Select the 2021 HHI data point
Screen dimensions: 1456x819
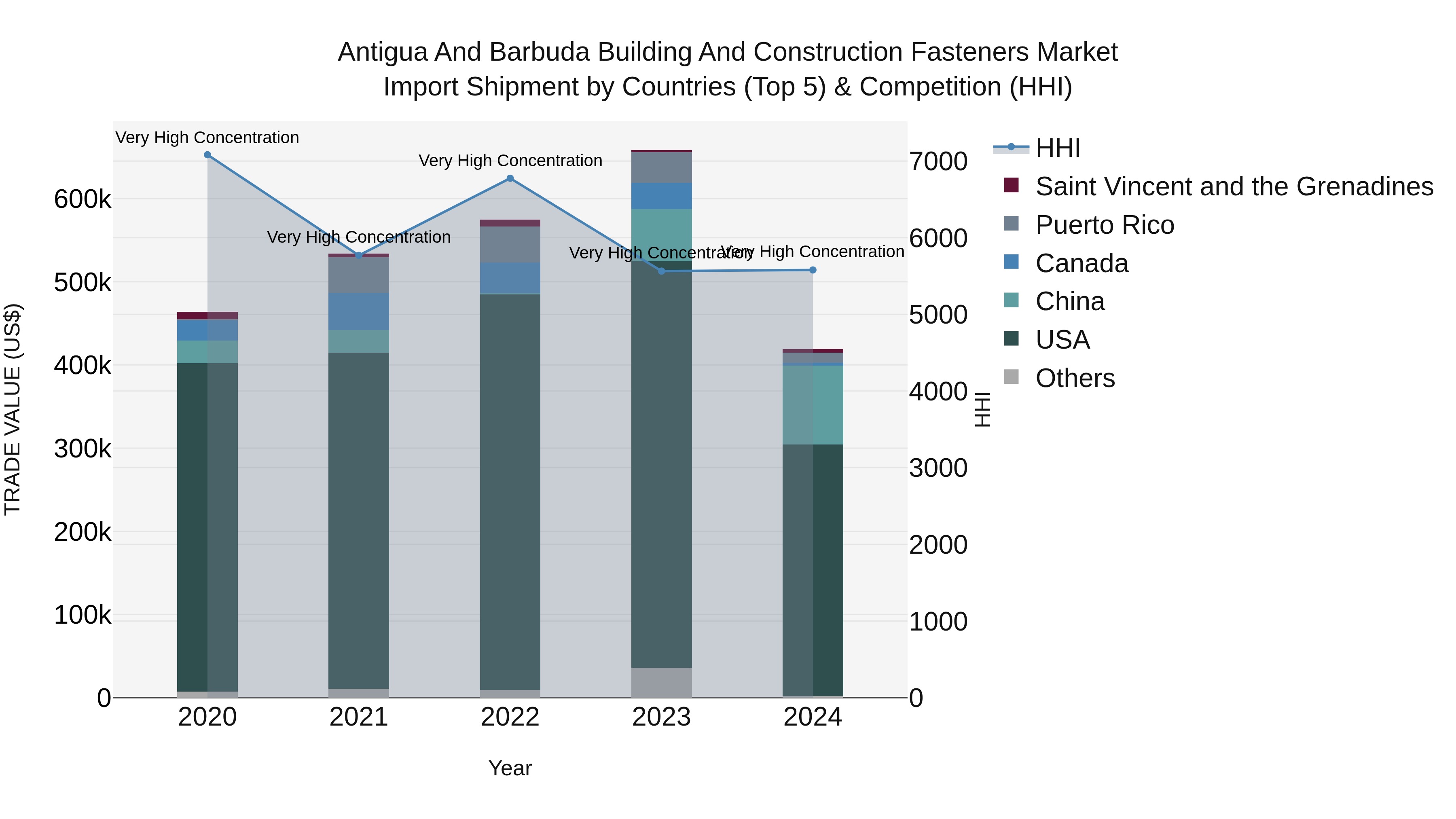coord(359,256)
